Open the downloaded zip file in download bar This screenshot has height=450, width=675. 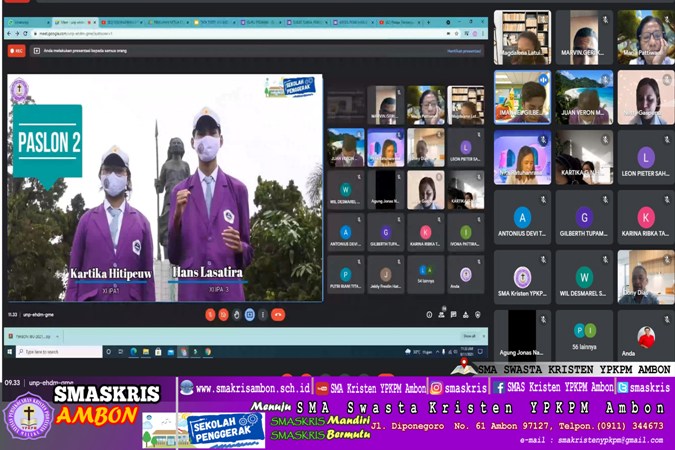(x=30, y=336)
